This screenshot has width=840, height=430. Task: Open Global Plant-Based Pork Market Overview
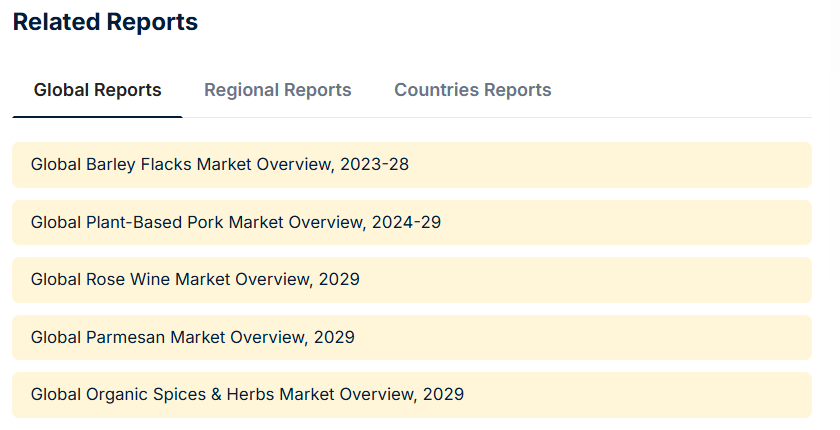tap(236, 222)
